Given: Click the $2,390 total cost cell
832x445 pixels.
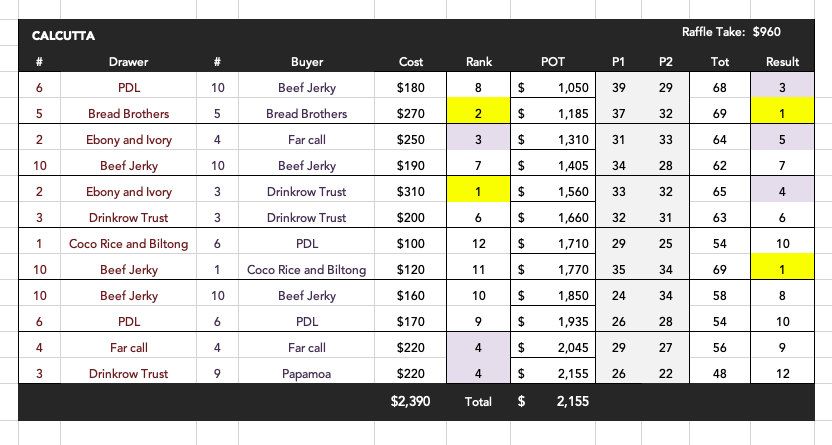Looking at the screenshot, I should 411,402.
